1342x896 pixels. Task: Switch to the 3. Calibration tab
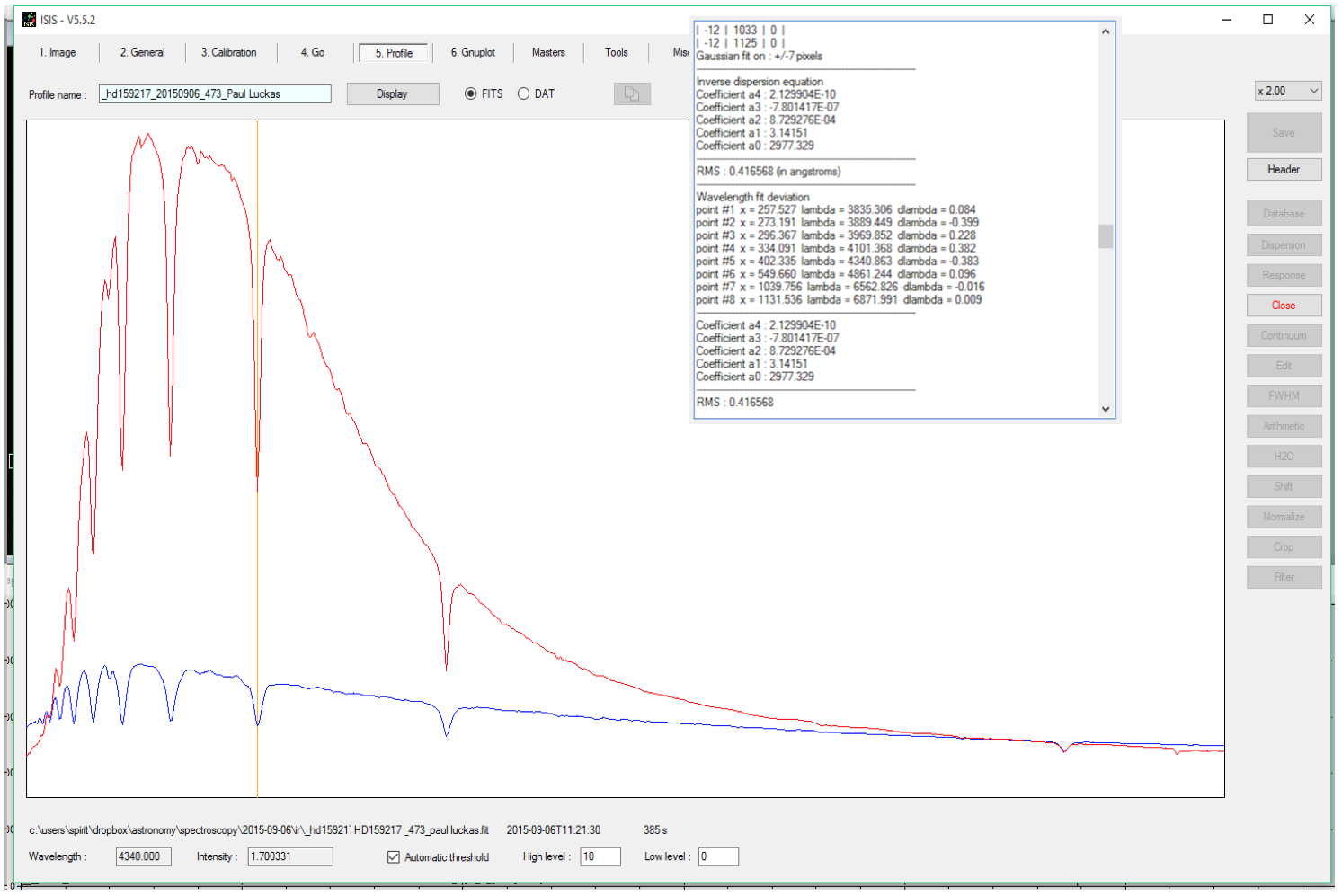(228, 53)
